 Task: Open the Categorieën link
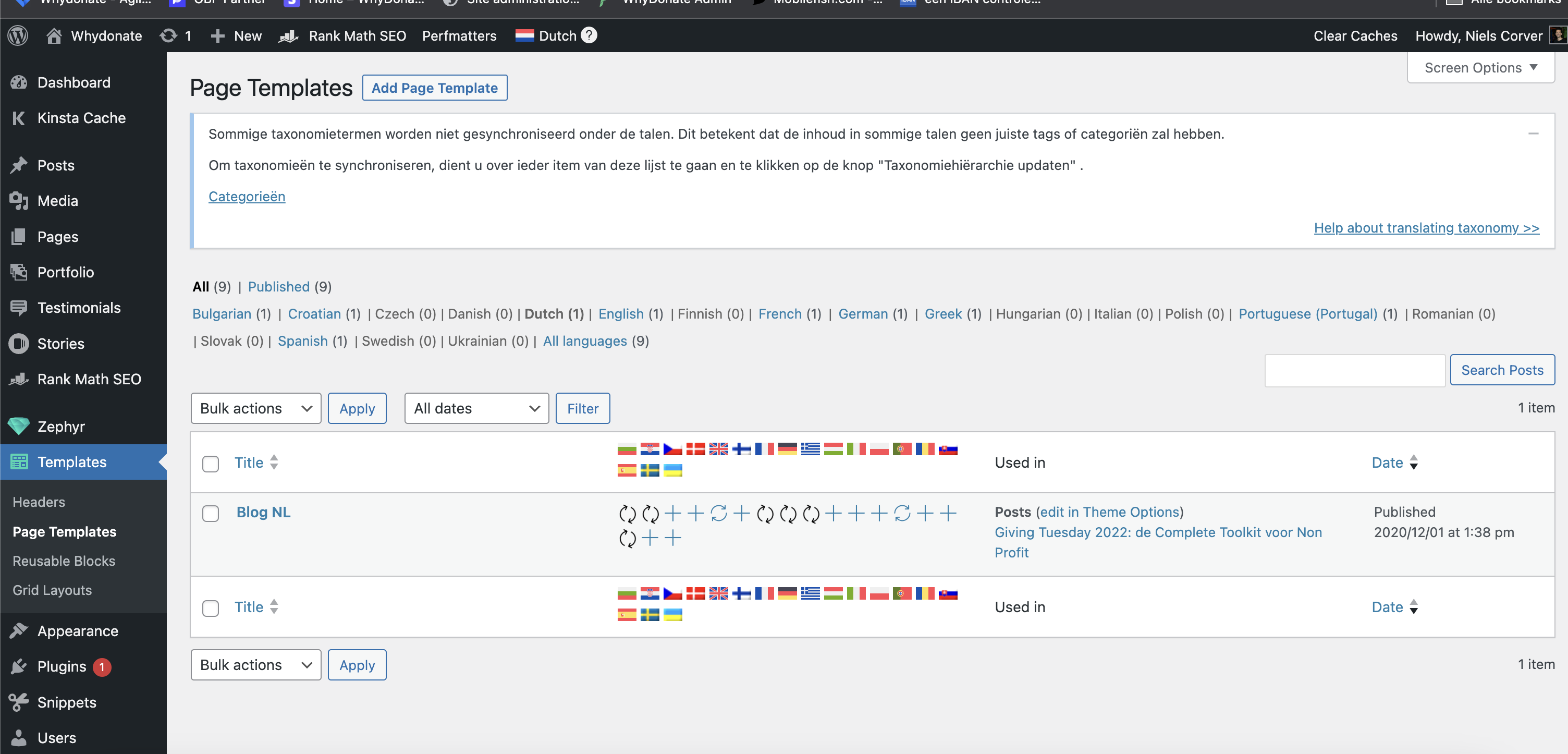pyautogui.click(x=247, y=196)
